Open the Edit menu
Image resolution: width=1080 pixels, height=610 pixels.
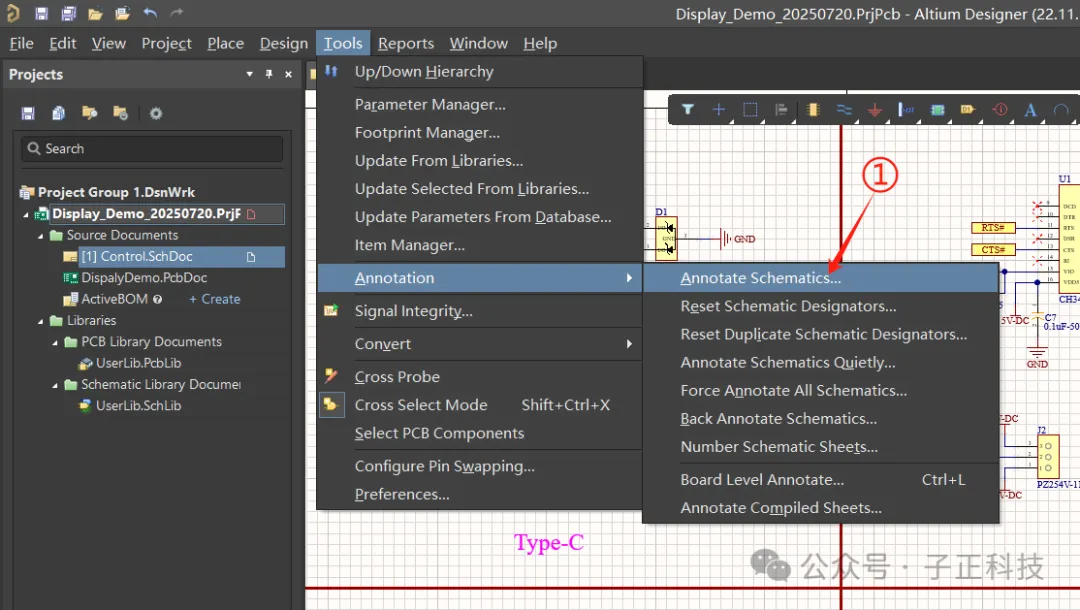[63, 43]
